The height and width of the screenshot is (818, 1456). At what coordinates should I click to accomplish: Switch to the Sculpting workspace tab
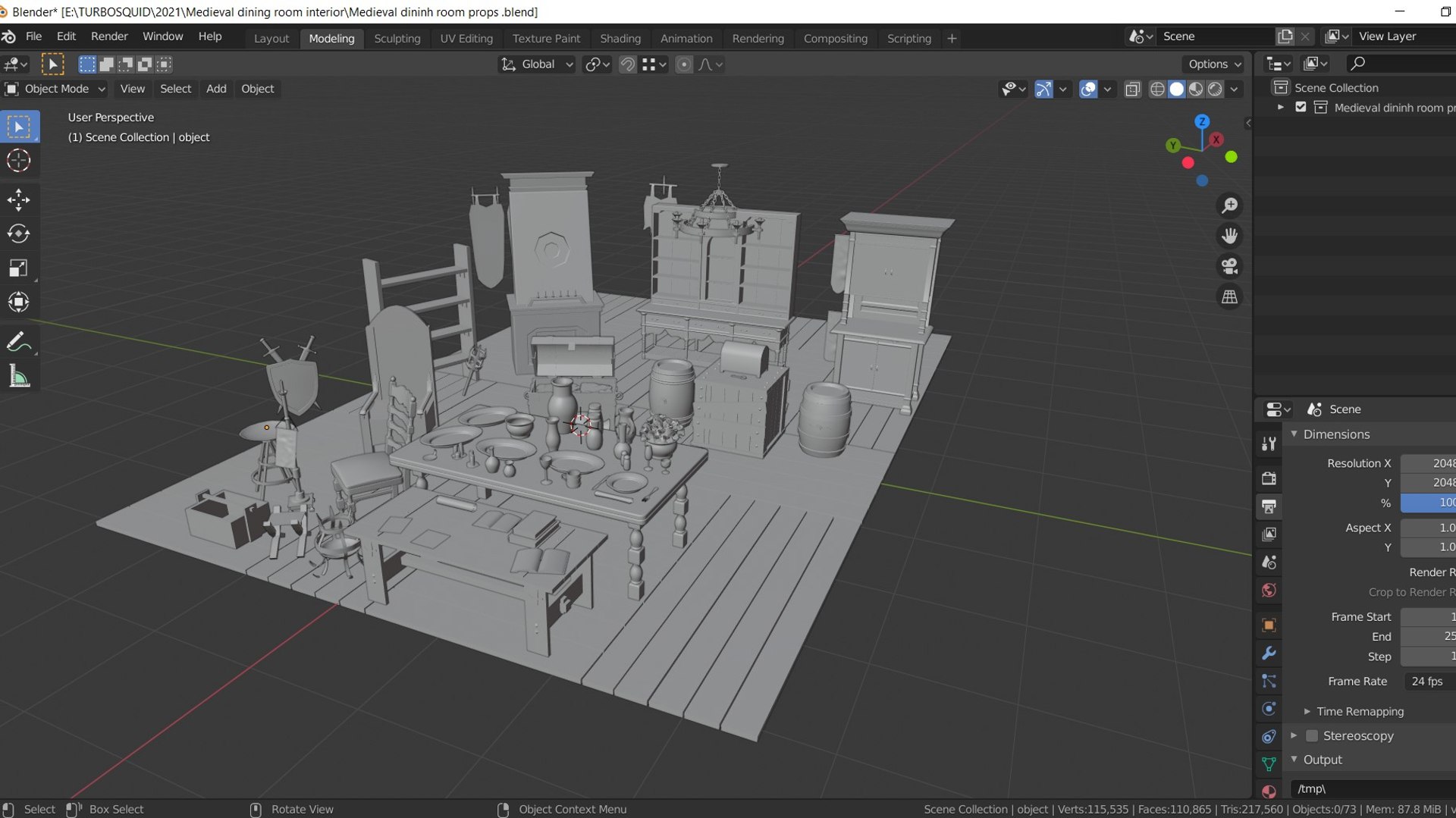pyautogui.click(x=397, y=38)
